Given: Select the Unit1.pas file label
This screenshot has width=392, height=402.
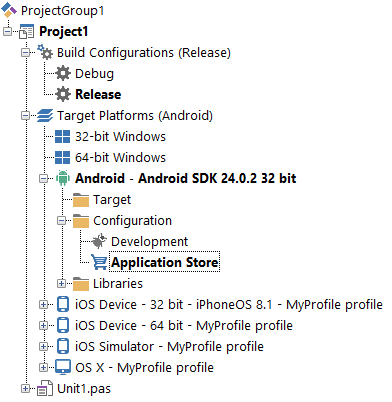Looking at the screenshot, I should pyautogui.click(x=84, y=389).
